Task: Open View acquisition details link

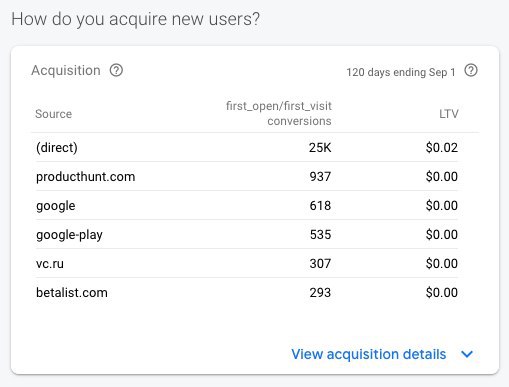Action: pyautogui.click(x=368, y=354)
